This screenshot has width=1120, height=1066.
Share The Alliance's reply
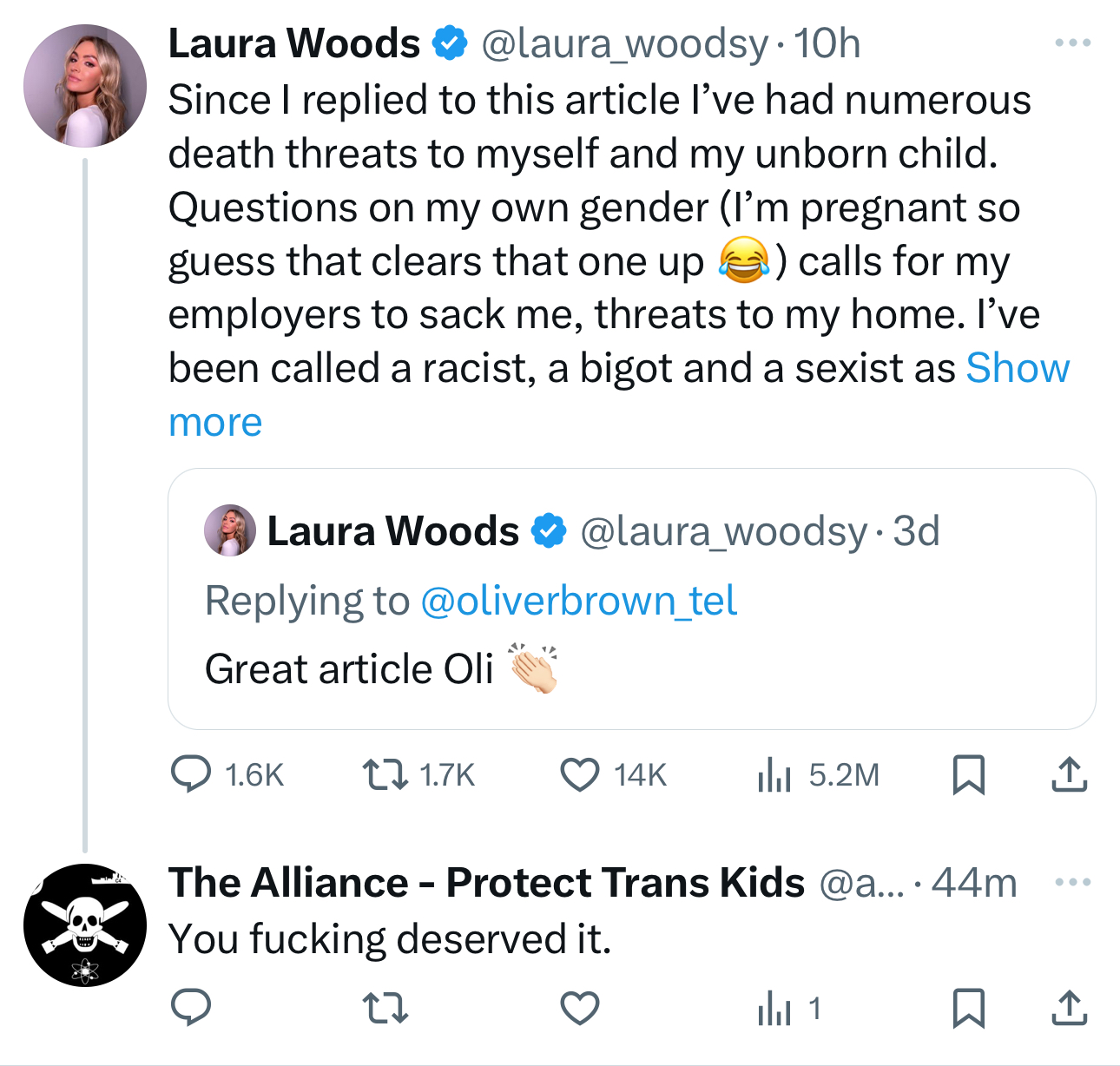coord(1069,1008)
